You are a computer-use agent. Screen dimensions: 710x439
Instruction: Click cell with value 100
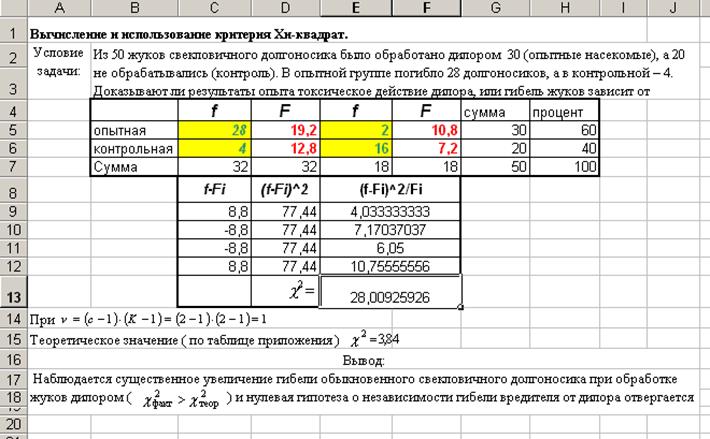pos(565,167)
